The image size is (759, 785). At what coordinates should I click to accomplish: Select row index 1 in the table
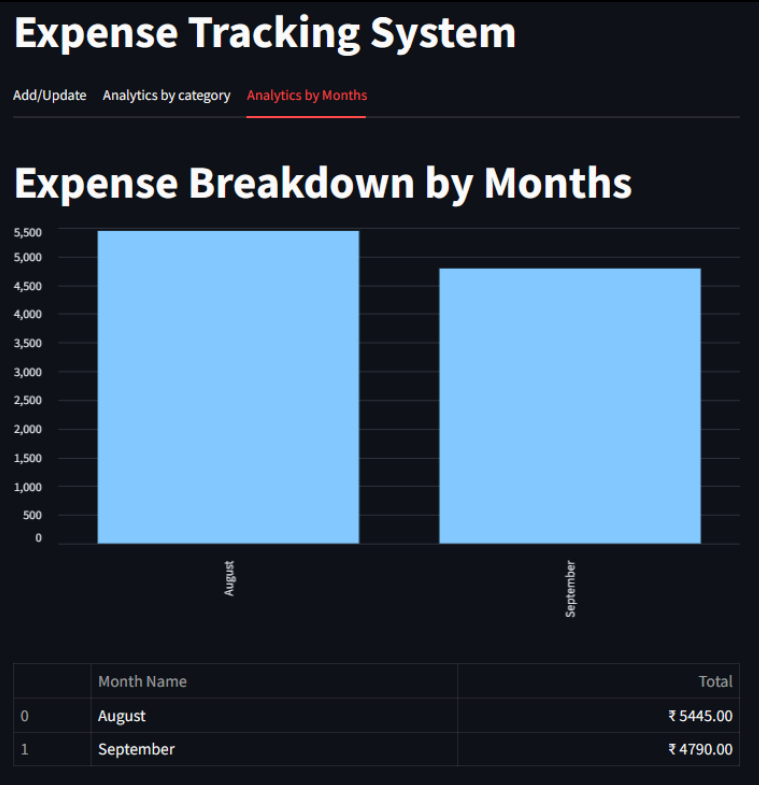point(25,749)
